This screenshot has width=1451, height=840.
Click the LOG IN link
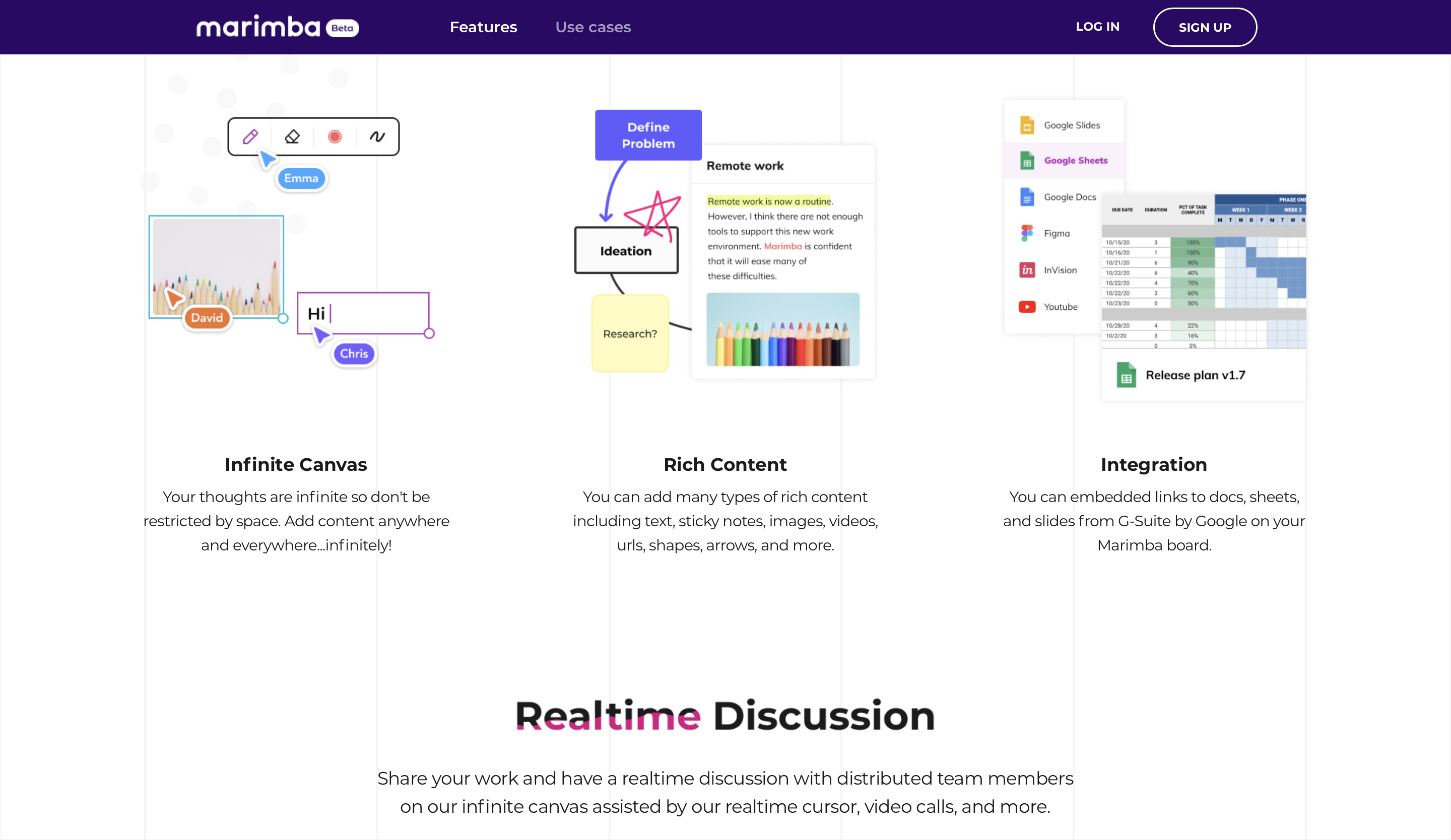(x=1097, y=27)
